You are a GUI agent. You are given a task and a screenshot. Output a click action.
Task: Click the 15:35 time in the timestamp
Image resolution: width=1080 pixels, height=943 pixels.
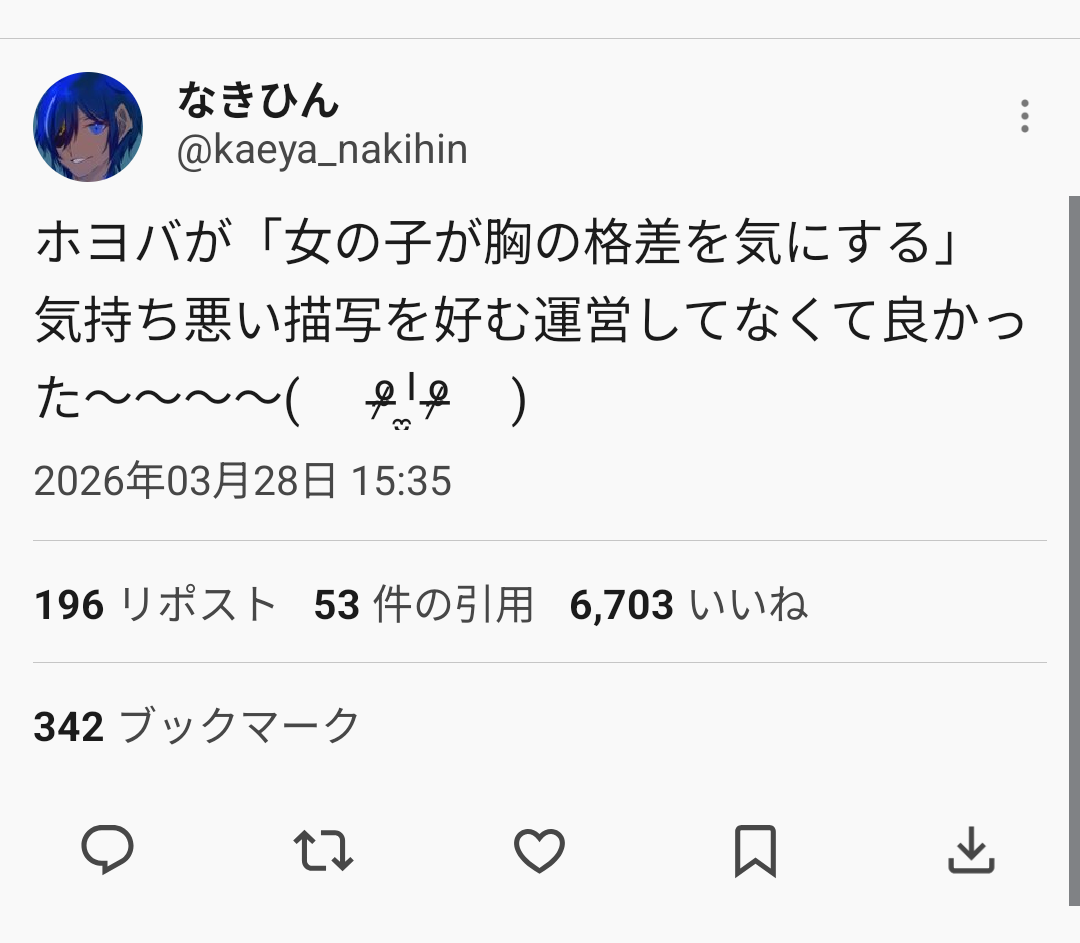click(401, 482)
